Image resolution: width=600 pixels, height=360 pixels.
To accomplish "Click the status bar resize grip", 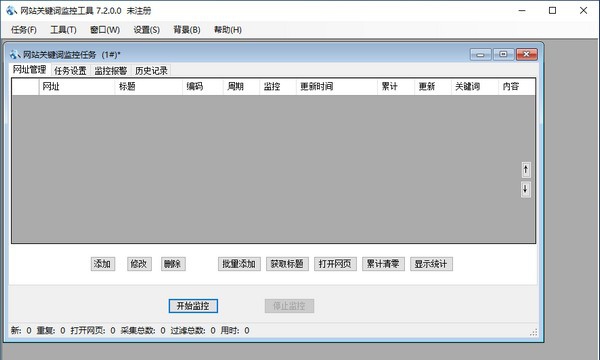I will click(x=533, y=332).
